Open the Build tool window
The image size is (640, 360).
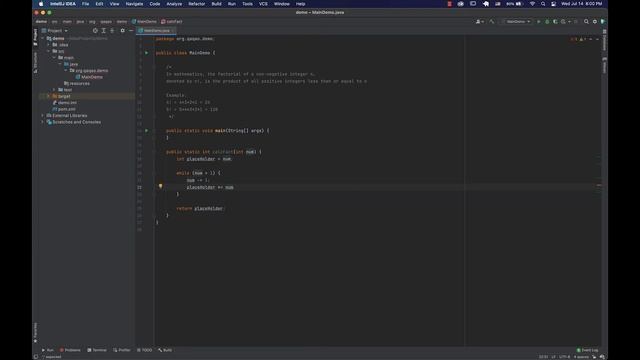coord(165,350)
